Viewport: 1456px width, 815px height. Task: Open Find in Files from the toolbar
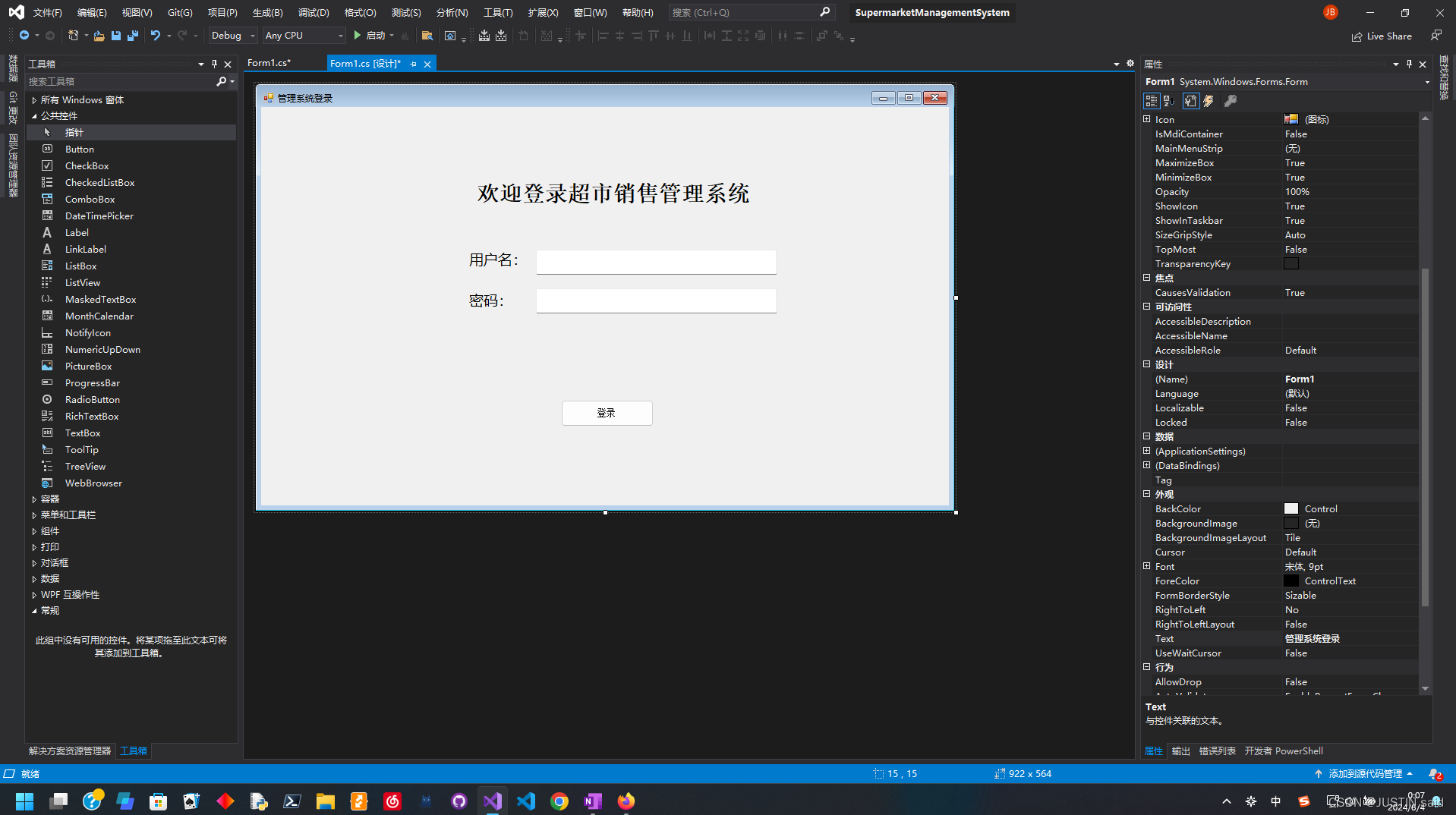[427, 36]
